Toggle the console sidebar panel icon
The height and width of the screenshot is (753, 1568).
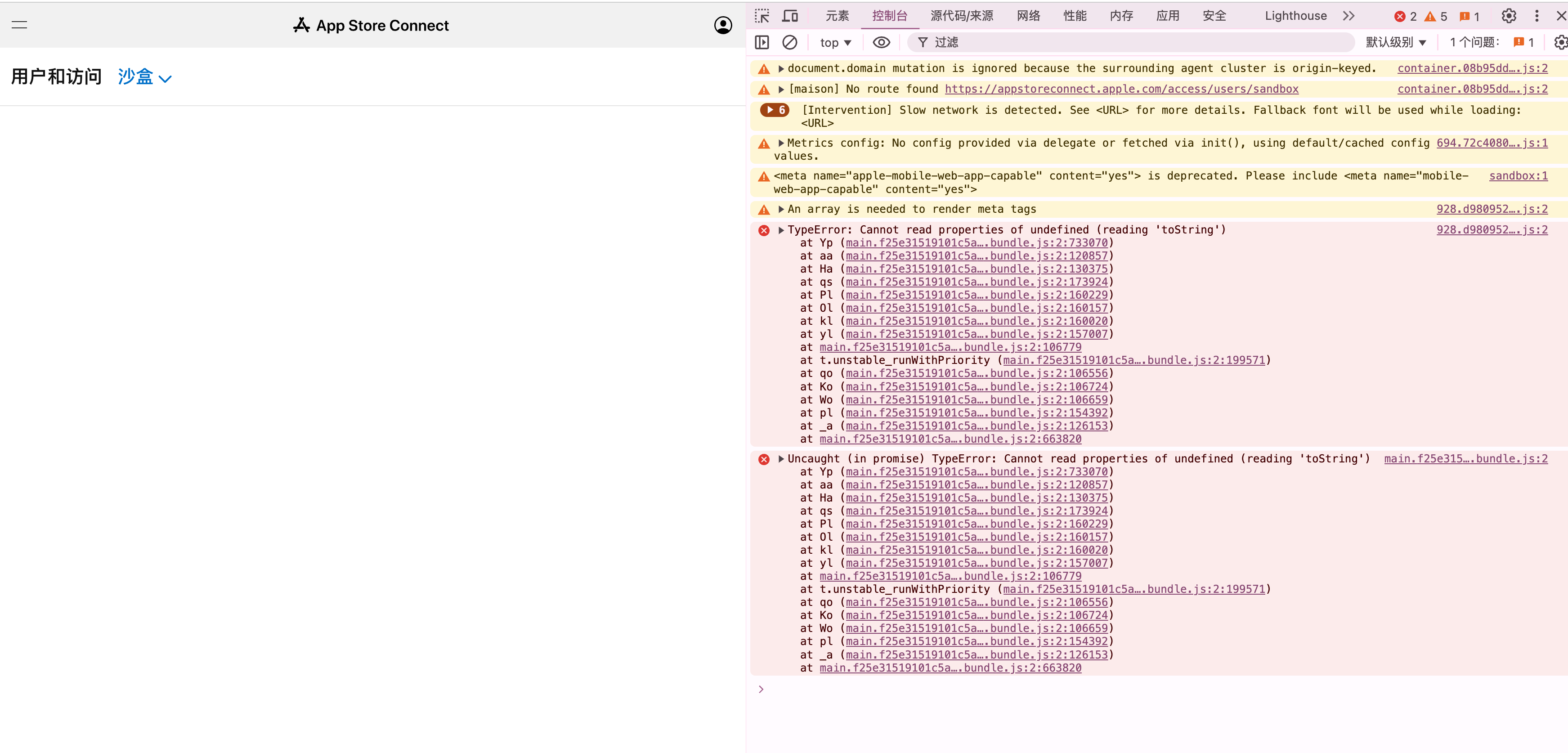[x=762, y=42]
